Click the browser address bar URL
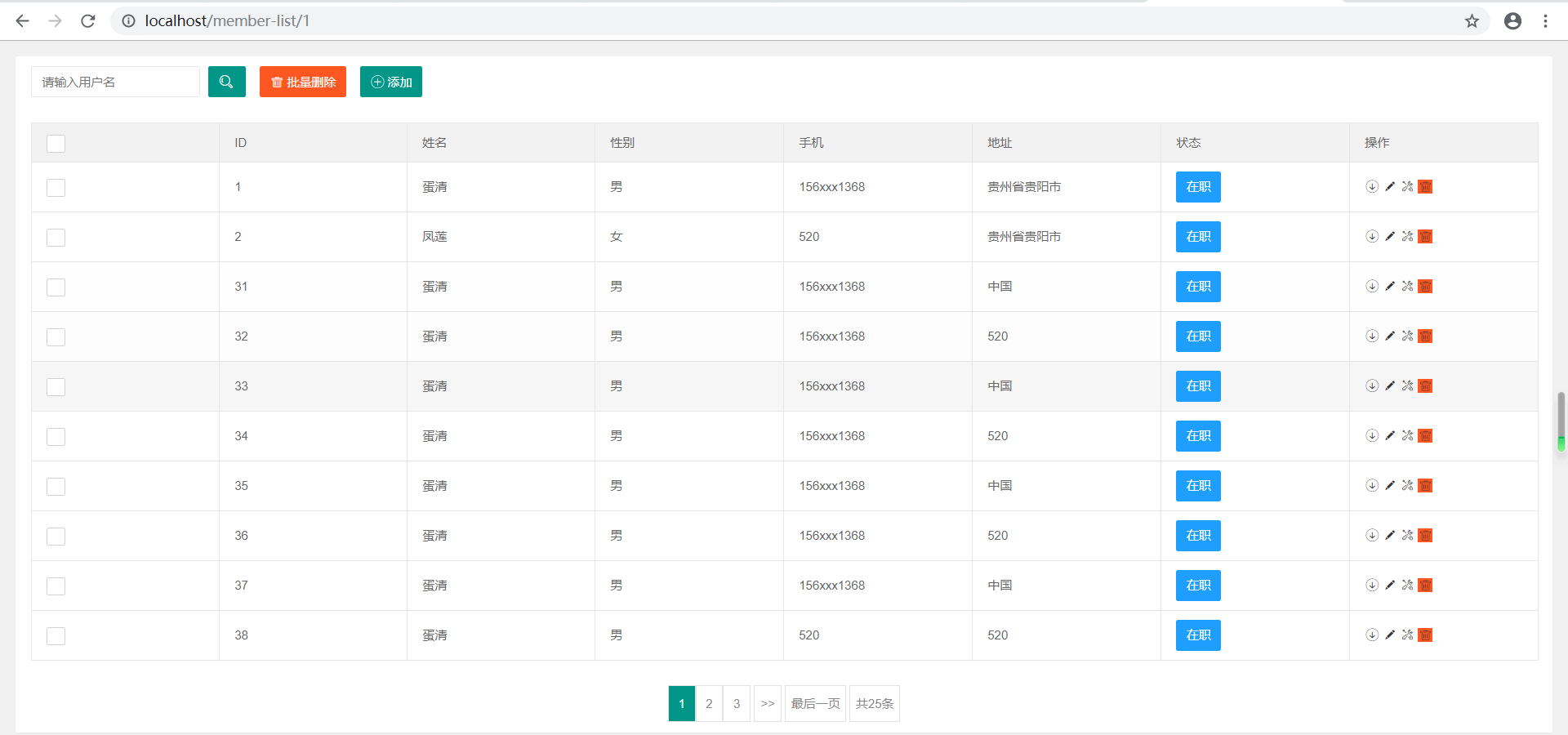 coord(227,21)
